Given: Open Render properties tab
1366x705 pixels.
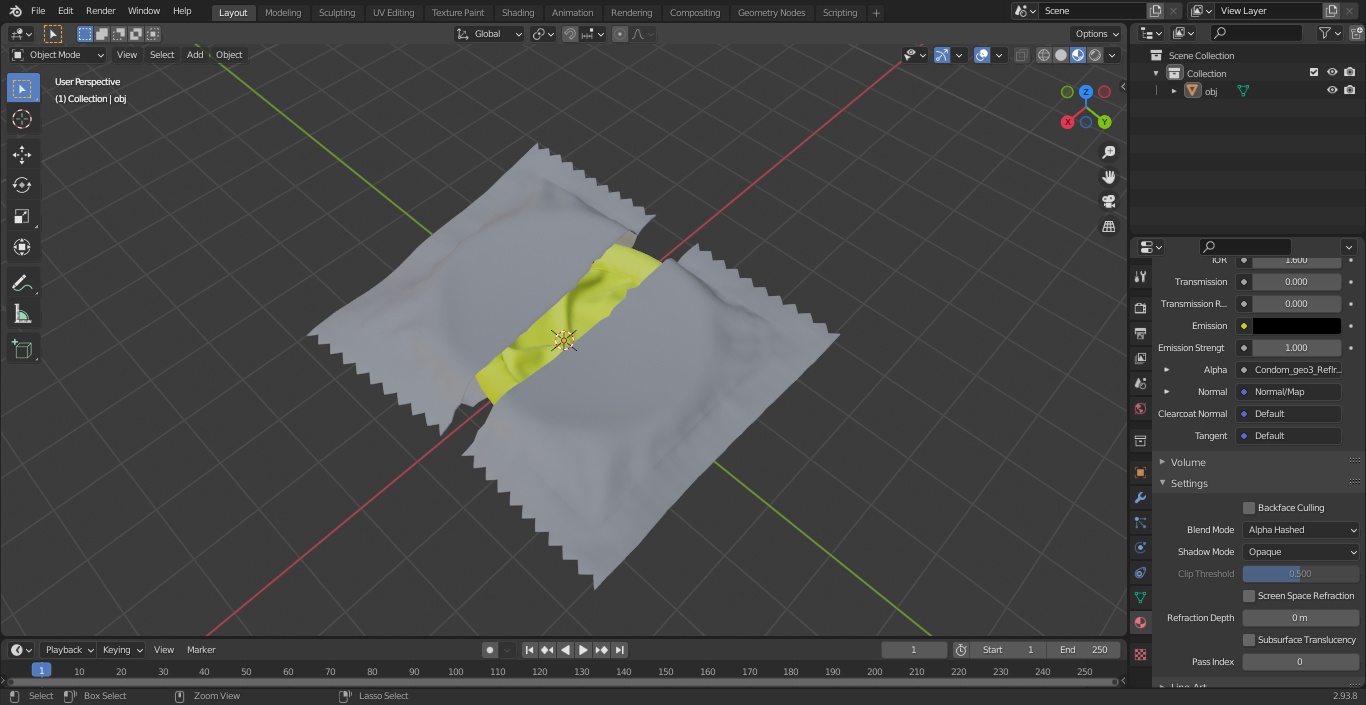Looking at the screenshot, I should coord(1140,308).
